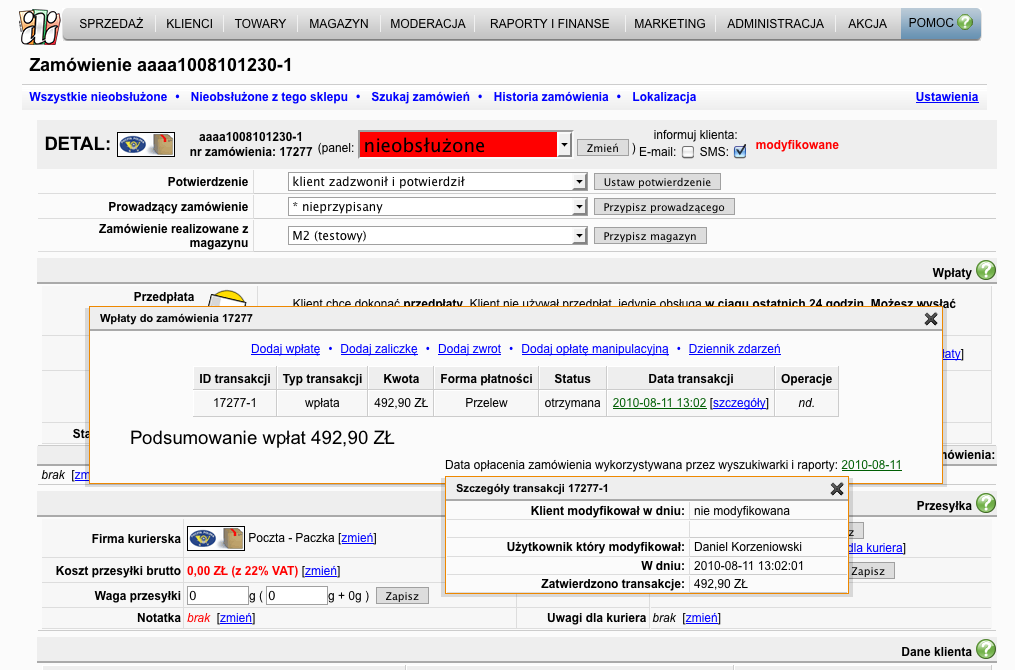Viewport: 1015px width, 670px height.
Task: Click the Przelew payment form cell
Action: [486, 403]
